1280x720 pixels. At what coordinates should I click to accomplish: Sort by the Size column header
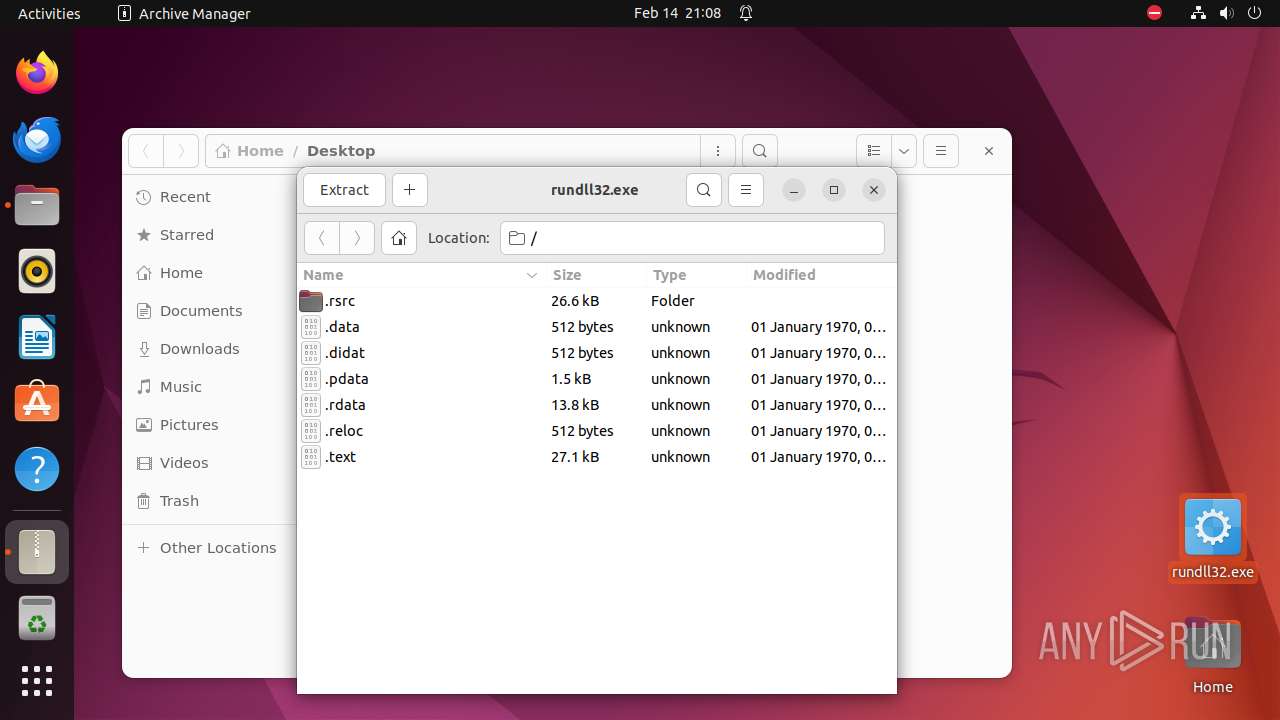coord(596,275)
